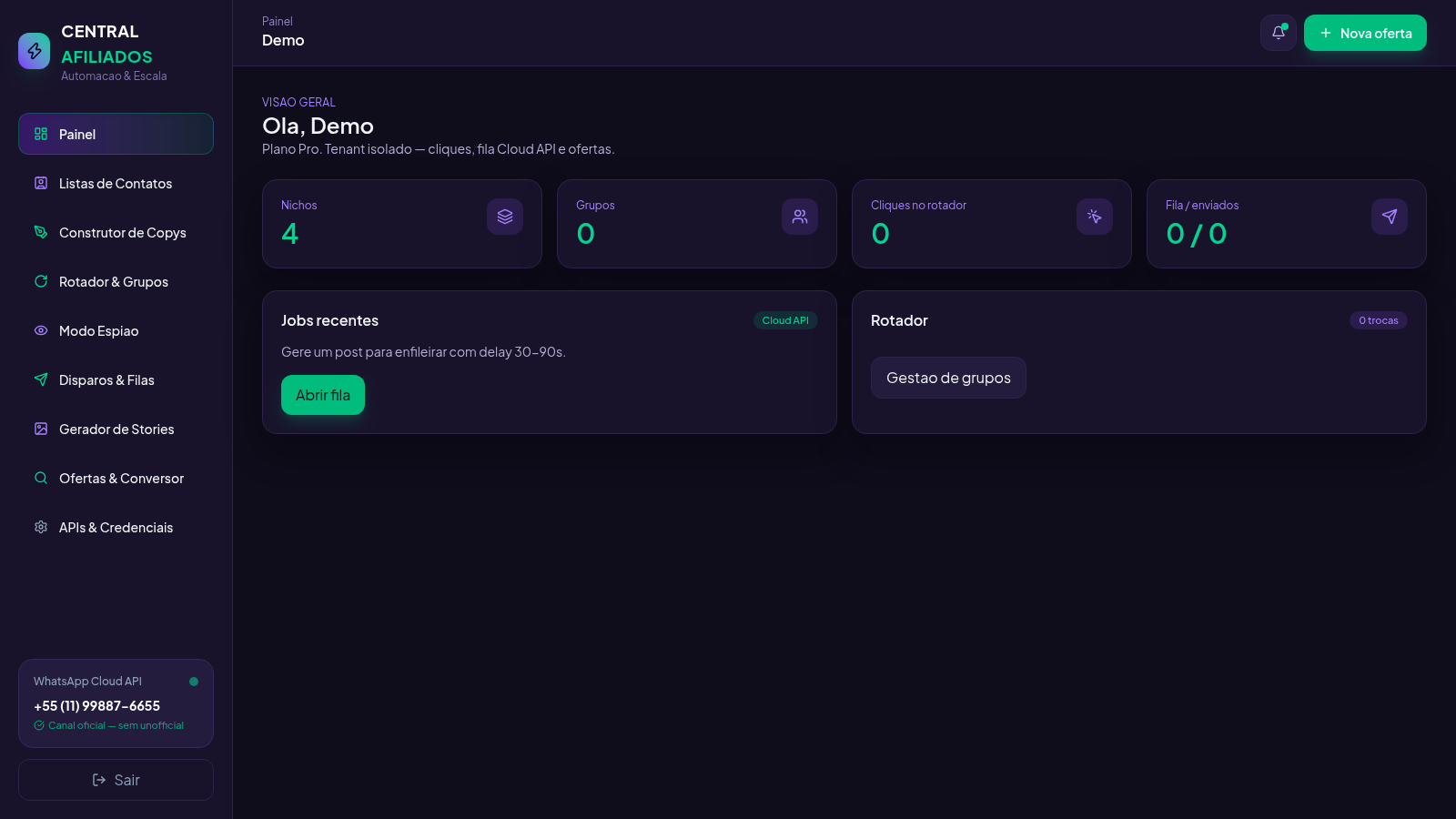Select the layers icon in Nichos card
The height and width of the screenshot is (819, 1456).
pyautogui.click(x=505, y=217)
